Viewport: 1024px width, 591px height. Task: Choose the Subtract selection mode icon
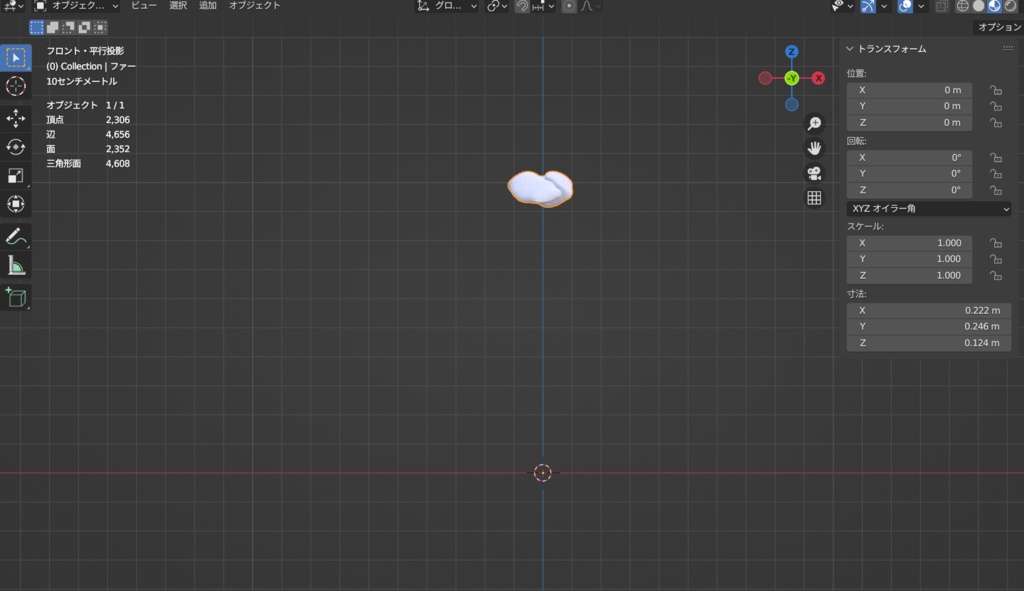tap(68, 27)
